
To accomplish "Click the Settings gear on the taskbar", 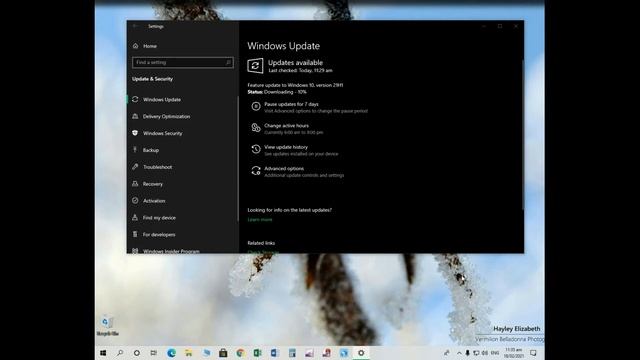I will click(x=361, y=353).
